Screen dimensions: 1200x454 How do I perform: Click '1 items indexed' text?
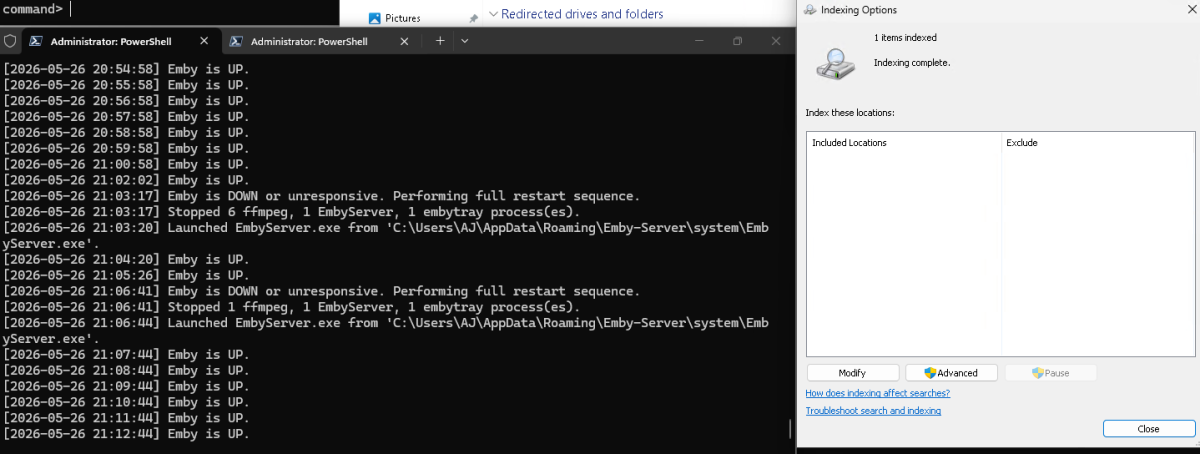click(x=905, y=38)
